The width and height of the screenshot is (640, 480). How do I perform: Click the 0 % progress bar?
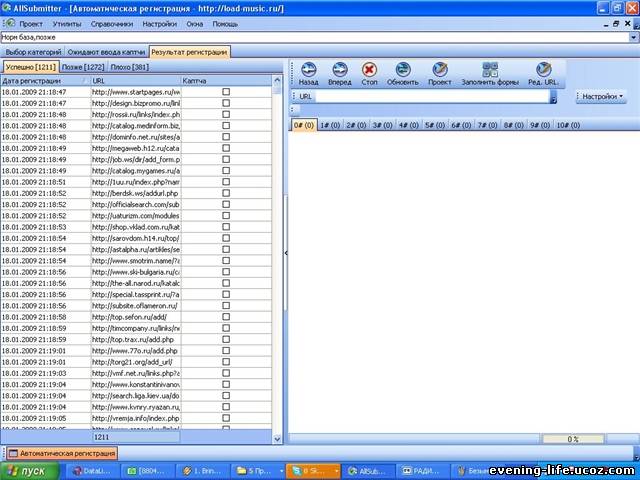click(573, 439)
